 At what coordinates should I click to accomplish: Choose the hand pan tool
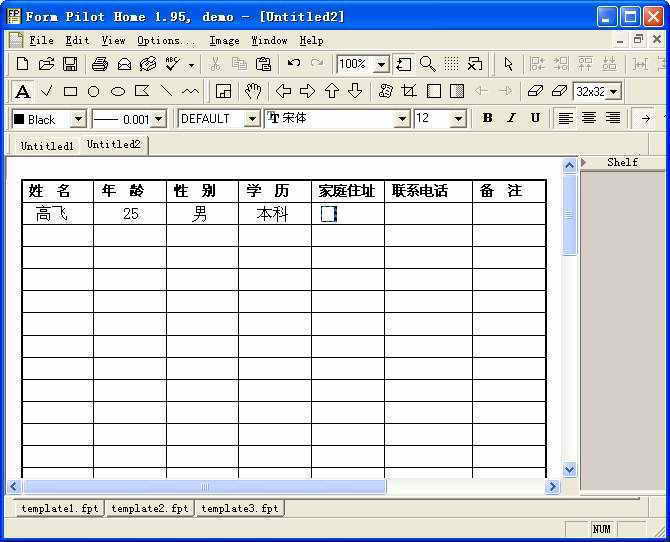[x=253, y=91]
